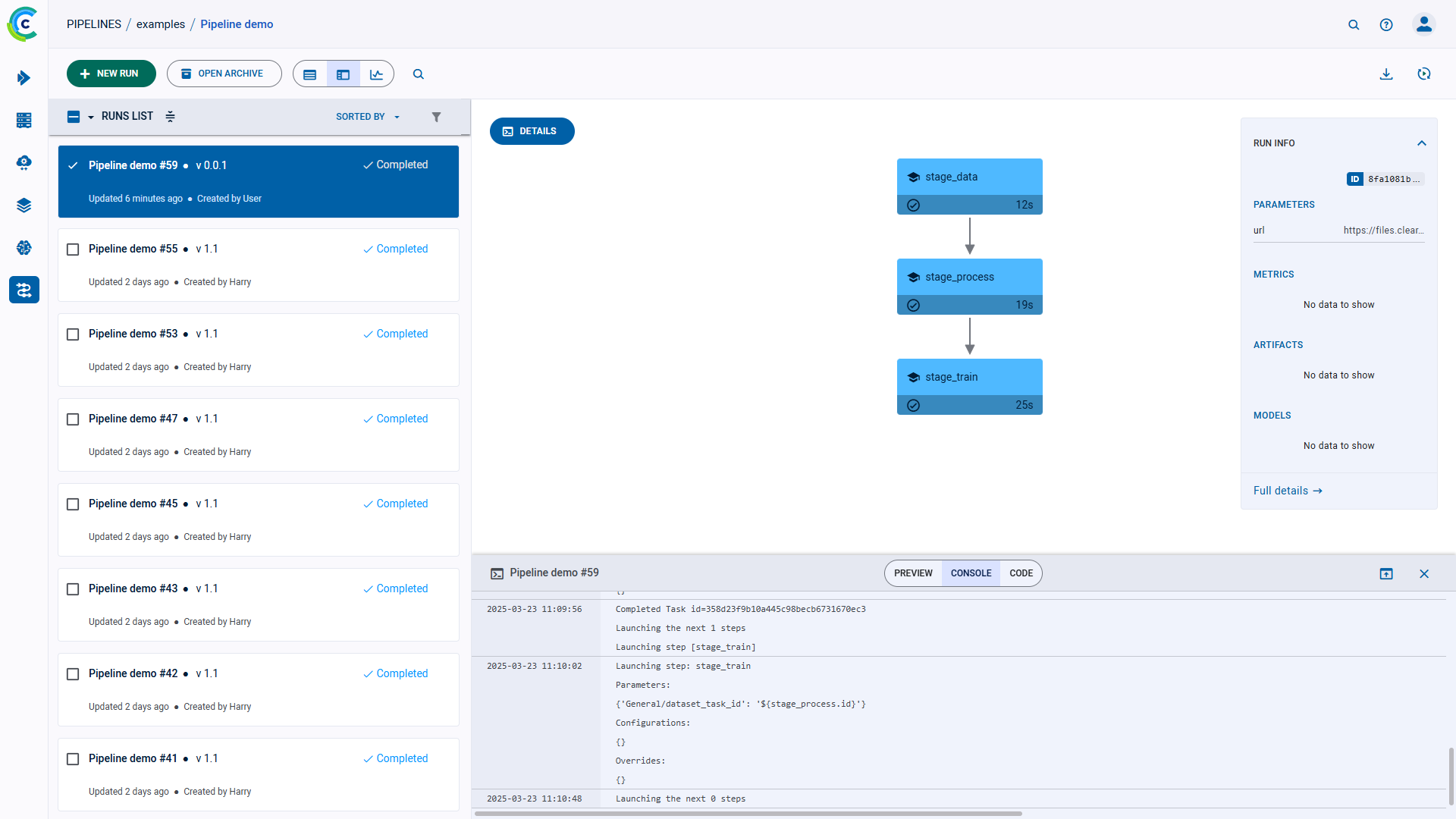Open the Workers and Queues cloud icon
This screenshot has height=819, width=1456.
(24, 163)
